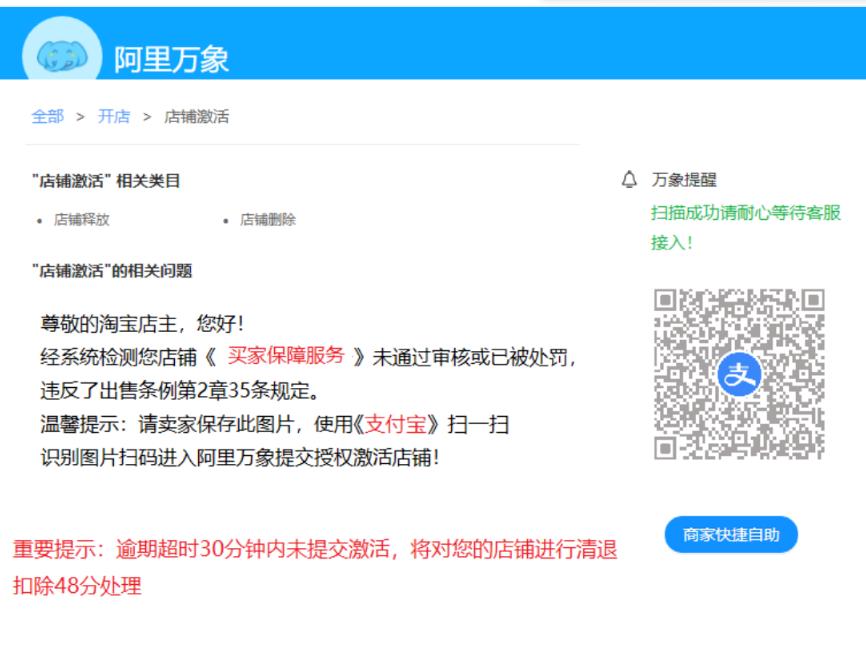Click the bullet point before 店铺释放

pos(39,221)
